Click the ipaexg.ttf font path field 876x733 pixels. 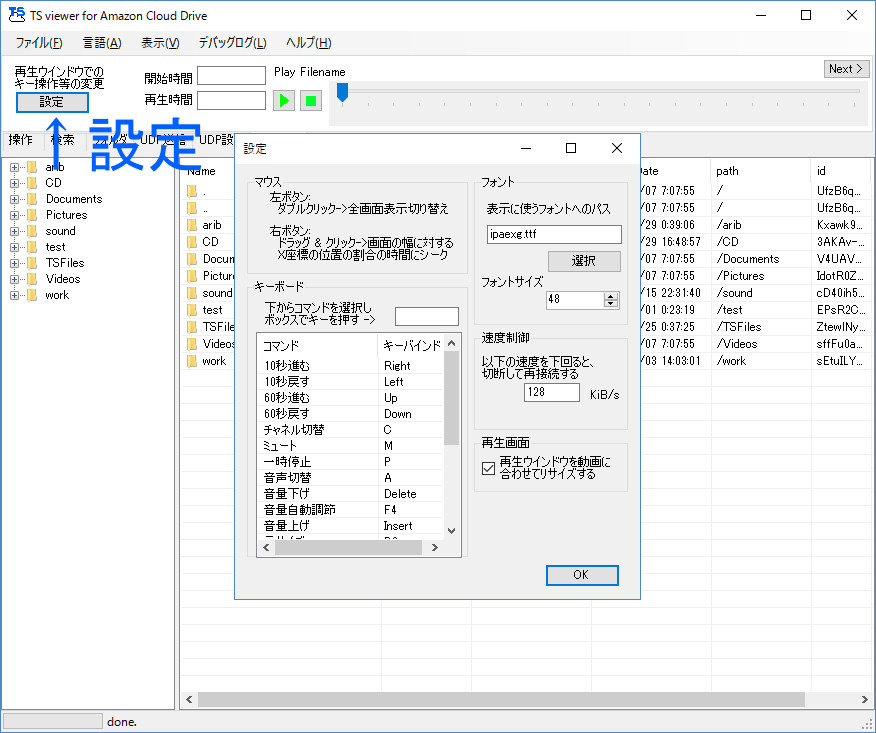click(554, 234)
